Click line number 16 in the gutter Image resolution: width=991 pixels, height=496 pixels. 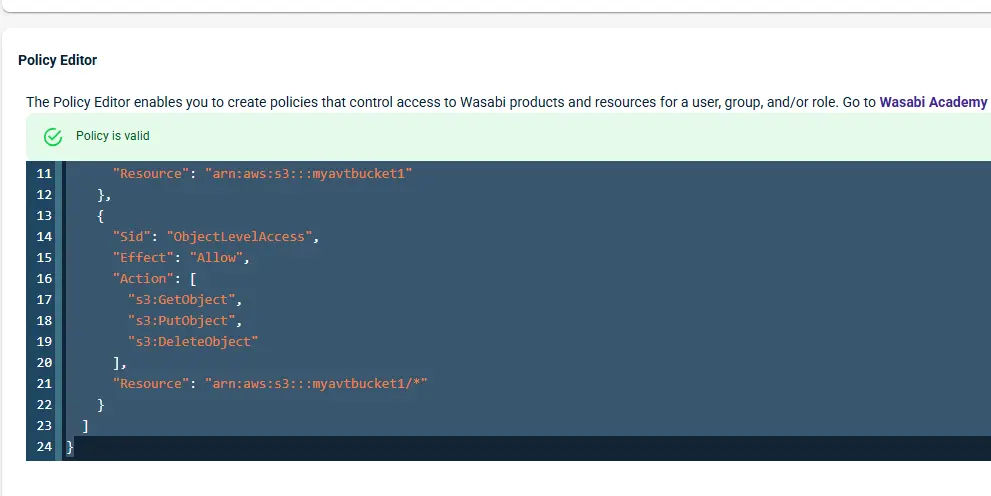(43, 278)
